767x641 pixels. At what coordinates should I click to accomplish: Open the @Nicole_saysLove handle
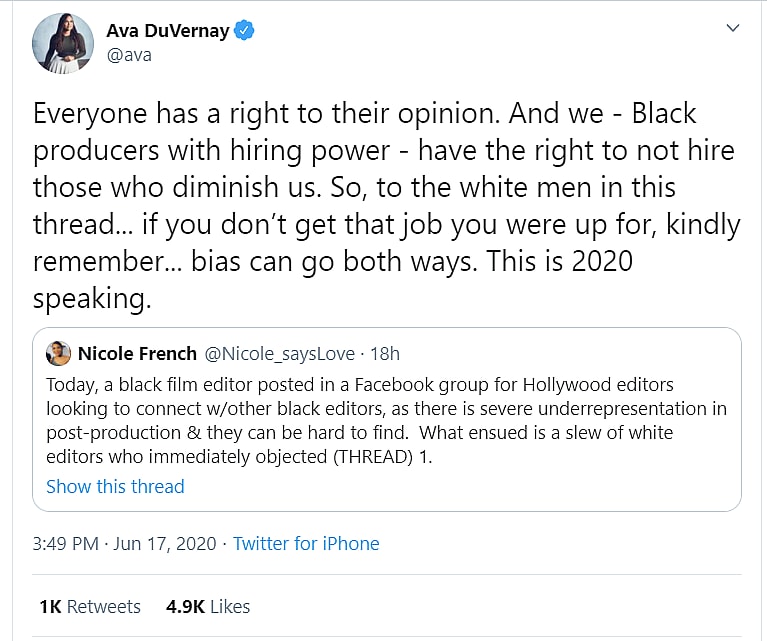[x=281, y=353]
